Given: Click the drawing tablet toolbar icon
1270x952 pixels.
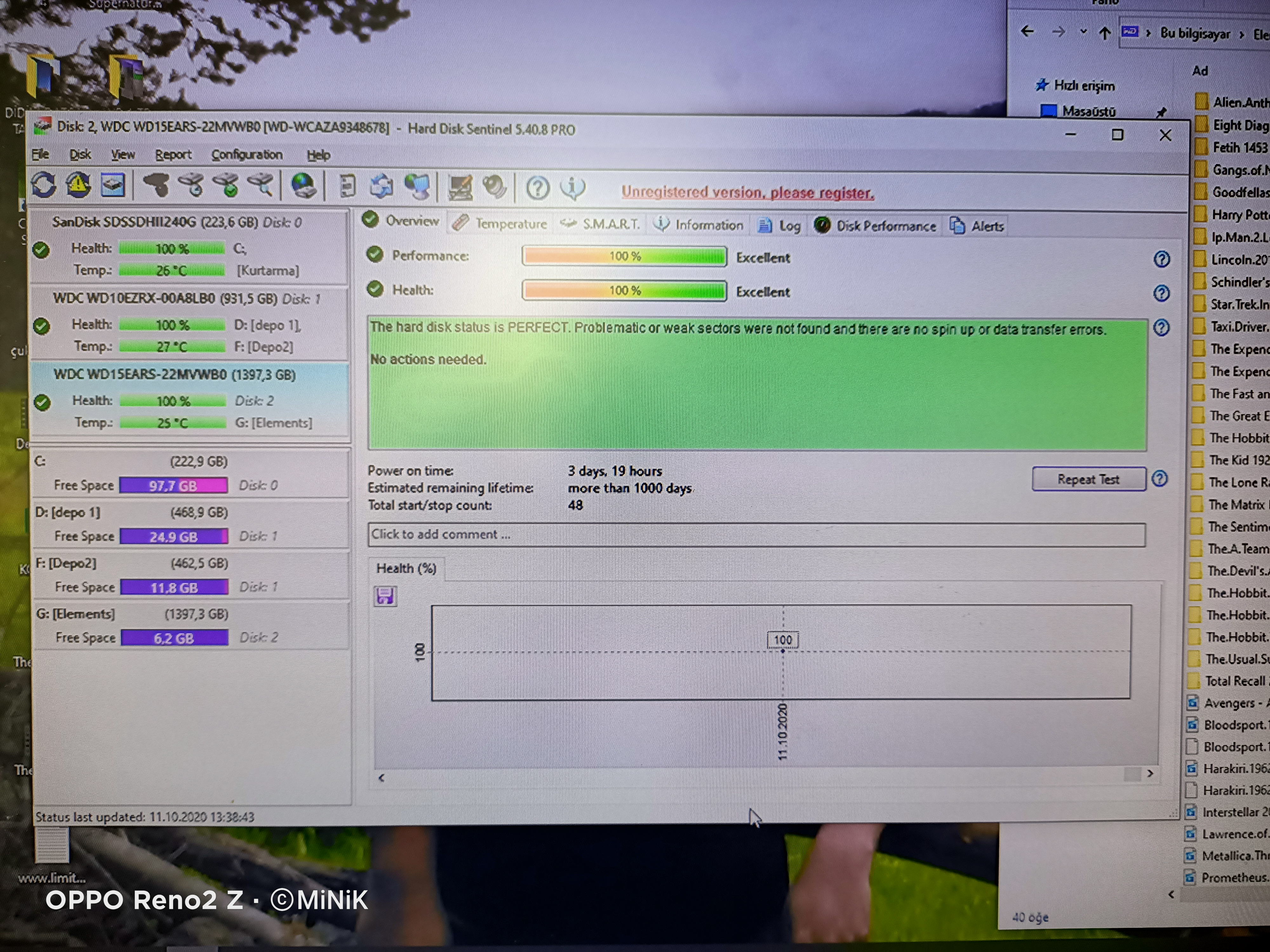Looking at the screenshot, I should click(460, 188).
